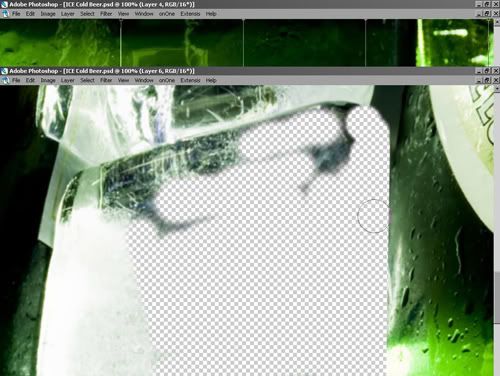Screen dimensions: 500x376
Task: Click the Photoshop icon in the Layer 6 title bar
Action: point(4,71)
